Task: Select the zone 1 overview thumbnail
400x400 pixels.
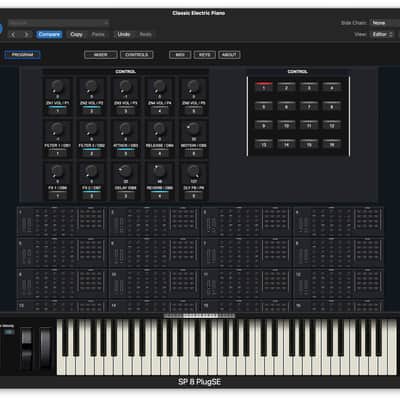Action: 62,221
